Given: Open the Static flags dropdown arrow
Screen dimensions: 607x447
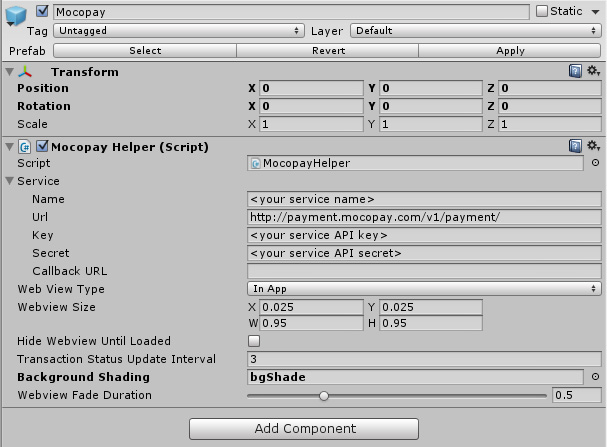Looking at the screenshot, I should pyautogui.click(x=595, y=12).
